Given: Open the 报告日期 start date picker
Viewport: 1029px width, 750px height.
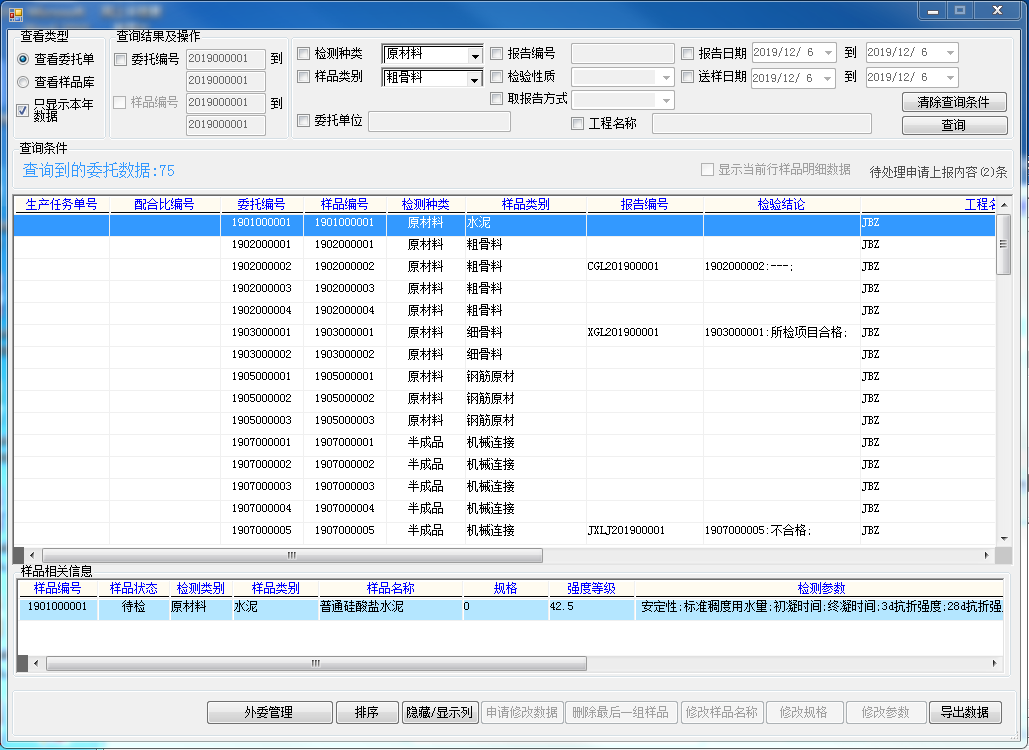Looking at the screenshot, I should coord(829,53).
